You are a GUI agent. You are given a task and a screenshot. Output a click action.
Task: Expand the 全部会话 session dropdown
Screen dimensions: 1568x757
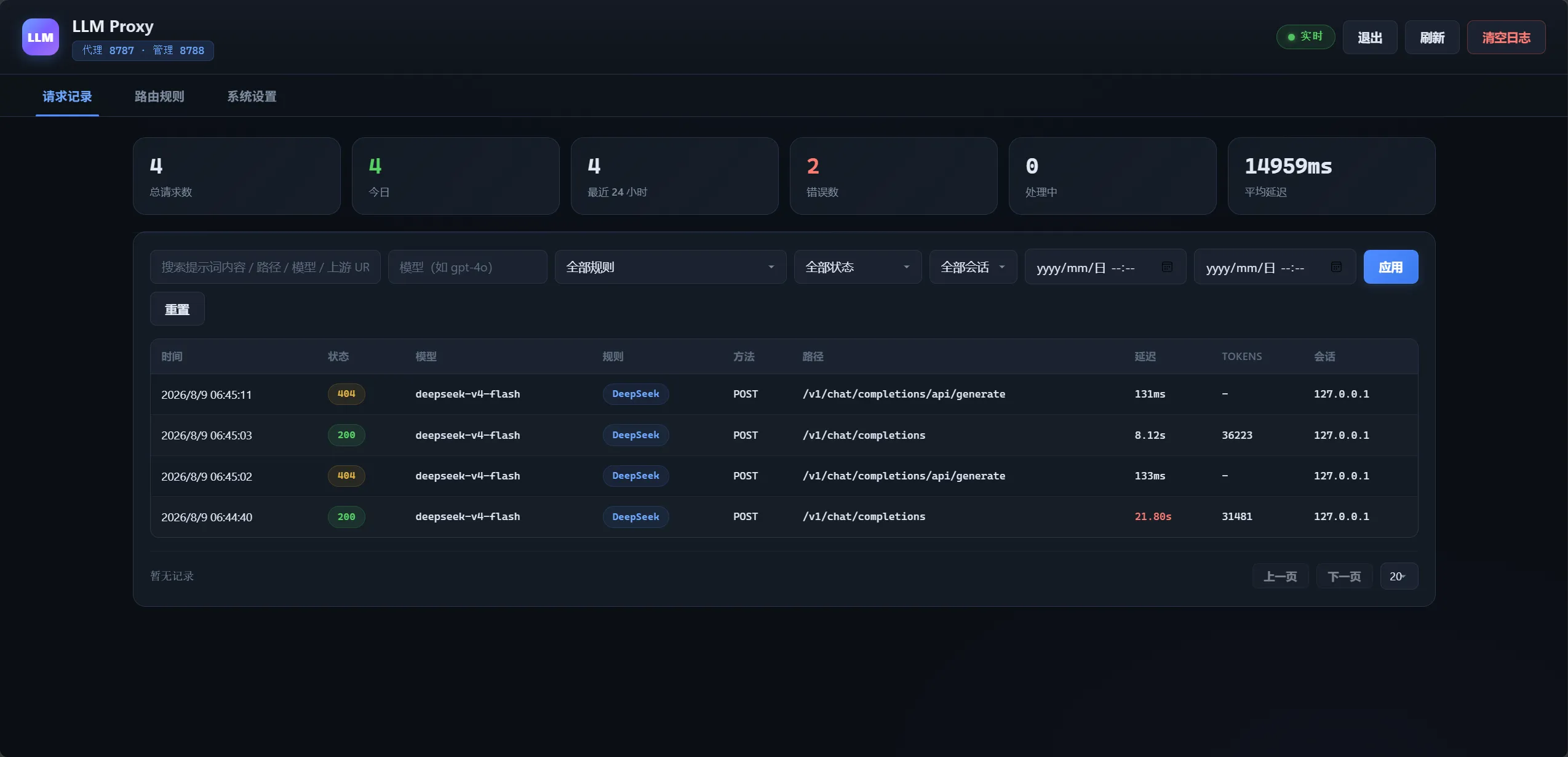coord(973,267)
